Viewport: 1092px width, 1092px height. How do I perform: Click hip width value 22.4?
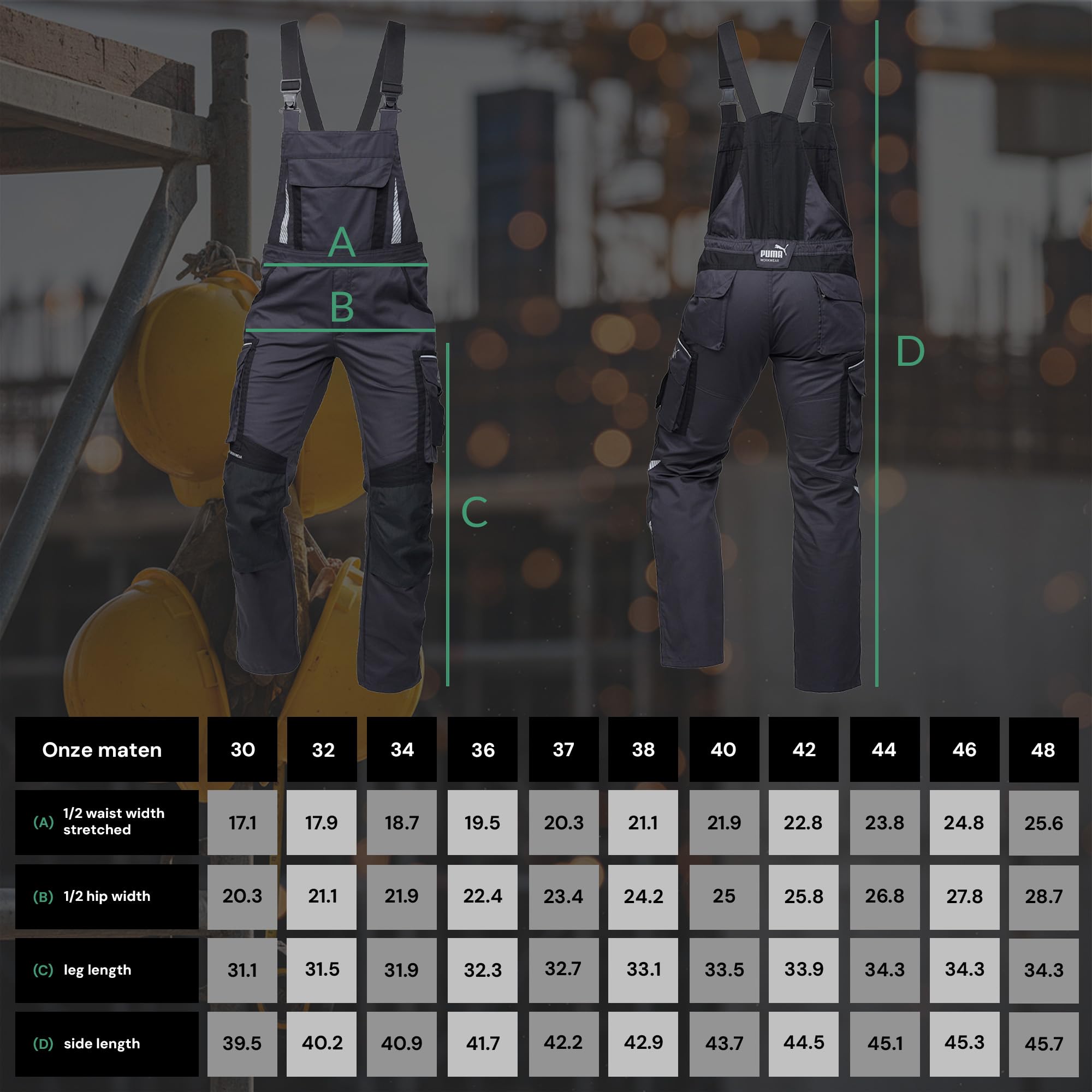[x=483, y=897]
